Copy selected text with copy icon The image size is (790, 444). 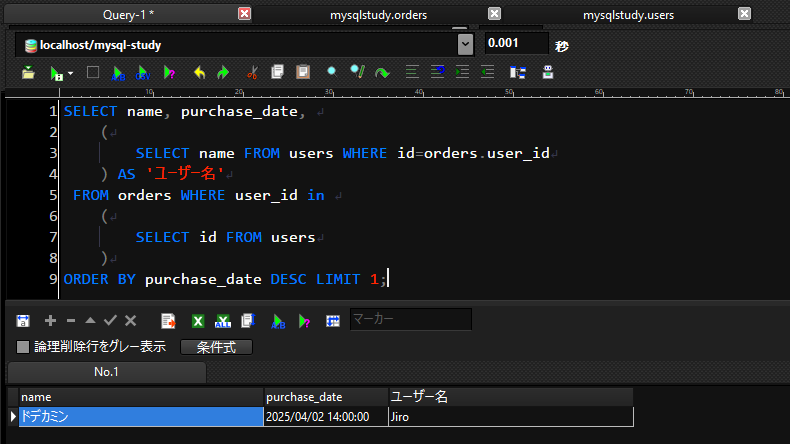point(278,72)
